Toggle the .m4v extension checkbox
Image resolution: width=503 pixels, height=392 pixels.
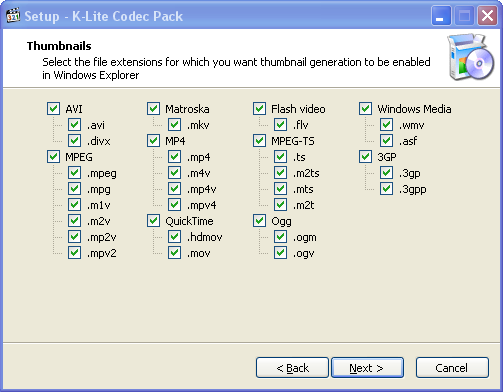pos(174,173)
